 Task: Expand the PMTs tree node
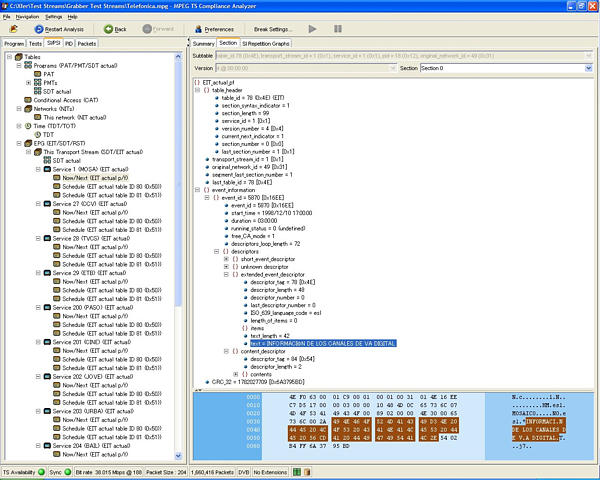click(x=29, y=82)
